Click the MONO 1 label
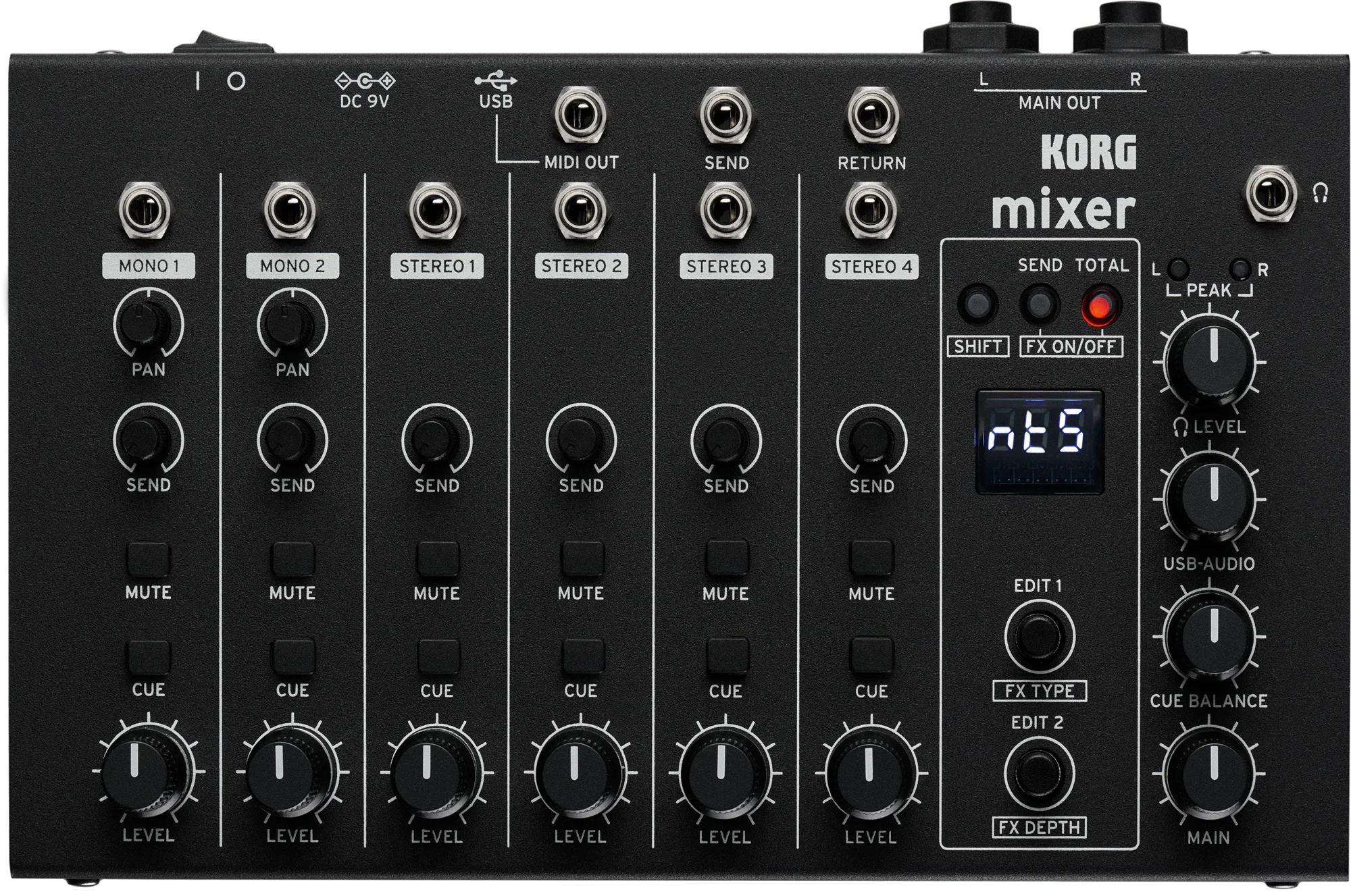Screen dimensions: 1351x896 pyautogui.click(x=149, y=266)
